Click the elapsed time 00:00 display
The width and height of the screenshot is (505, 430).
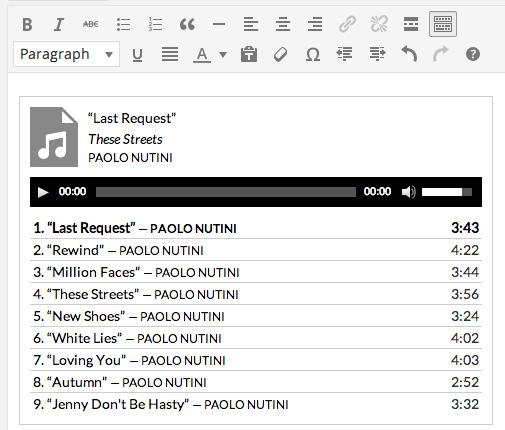(72, 191)
